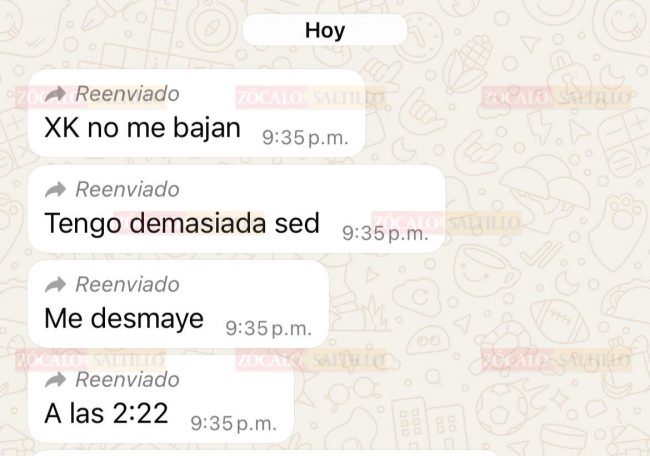The width and height of the screenshot is (650, 456).
Task: Select the message text "Tengo demasiada sed"
Action: point(182,223)
